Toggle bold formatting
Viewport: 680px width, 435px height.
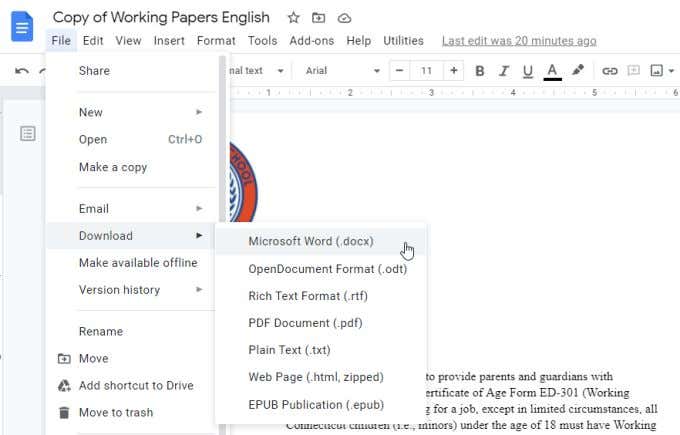tap(479, 71)
